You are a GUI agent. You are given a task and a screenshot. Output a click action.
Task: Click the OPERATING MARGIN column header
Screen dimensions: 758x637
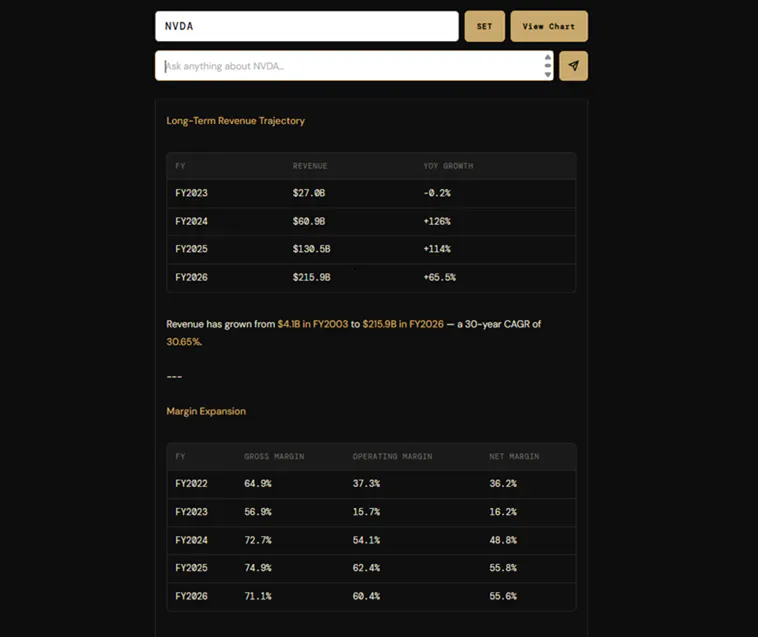(393, 456)
